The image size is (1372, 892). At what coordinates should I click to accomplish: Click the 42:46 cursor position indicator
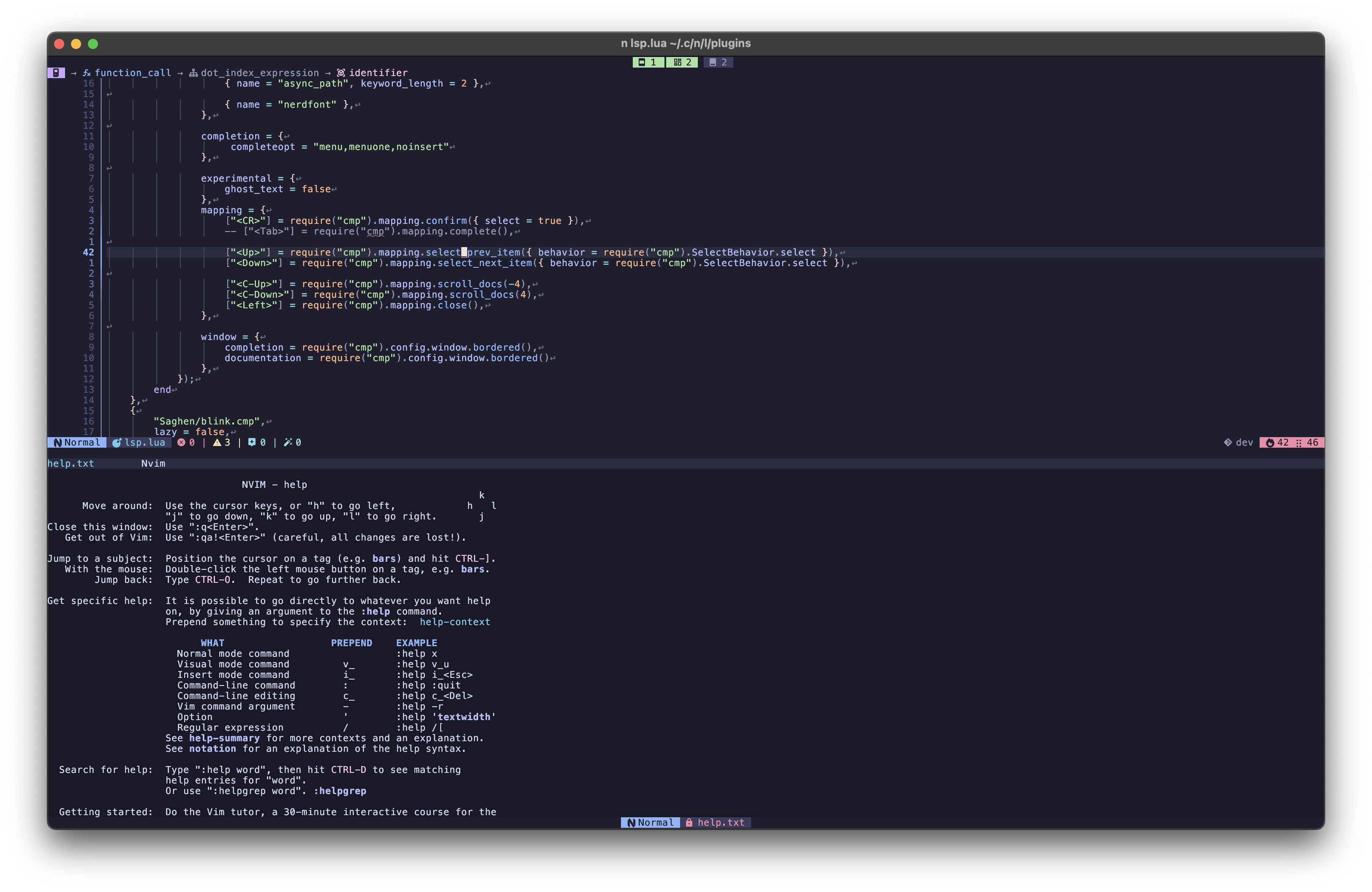(1292, 443)
